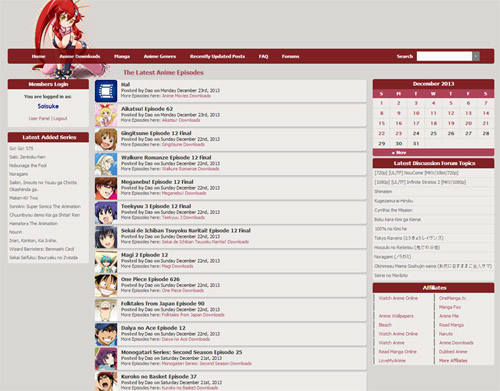Open forum topic Sarai no Maribito
The width and height of the screenshot is (500, 391).
391,275
